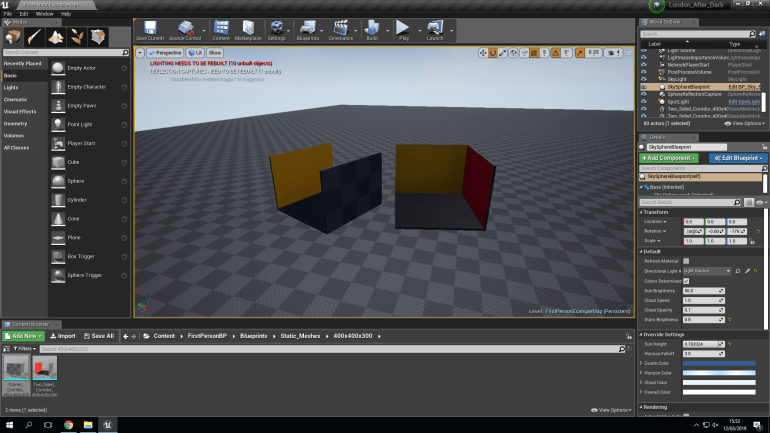Open Content Browser Filters dropdown

[x=25, y=349]
